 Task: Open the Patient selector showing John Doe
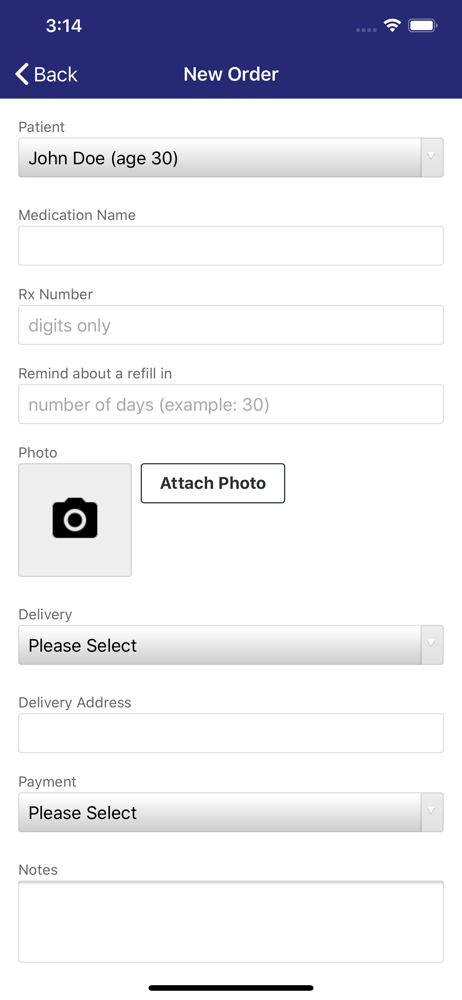[231, 158]
